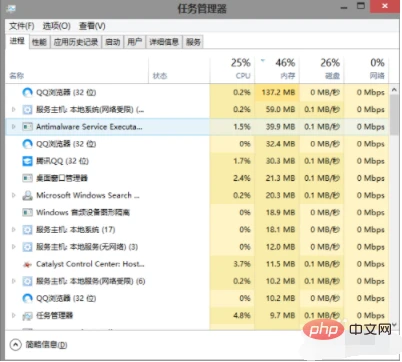This screenshot has width=402, height=362.
Task: Click the Catalyst Control Center icon
Action: pyautogui.click(x=27, y=264)
